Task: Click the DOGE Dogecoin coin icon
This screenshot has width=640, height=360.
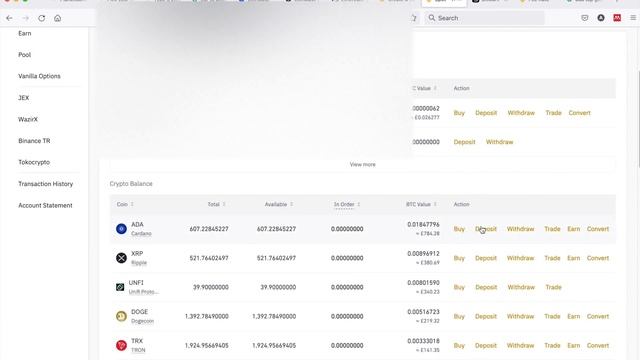Action: point(121,316)
